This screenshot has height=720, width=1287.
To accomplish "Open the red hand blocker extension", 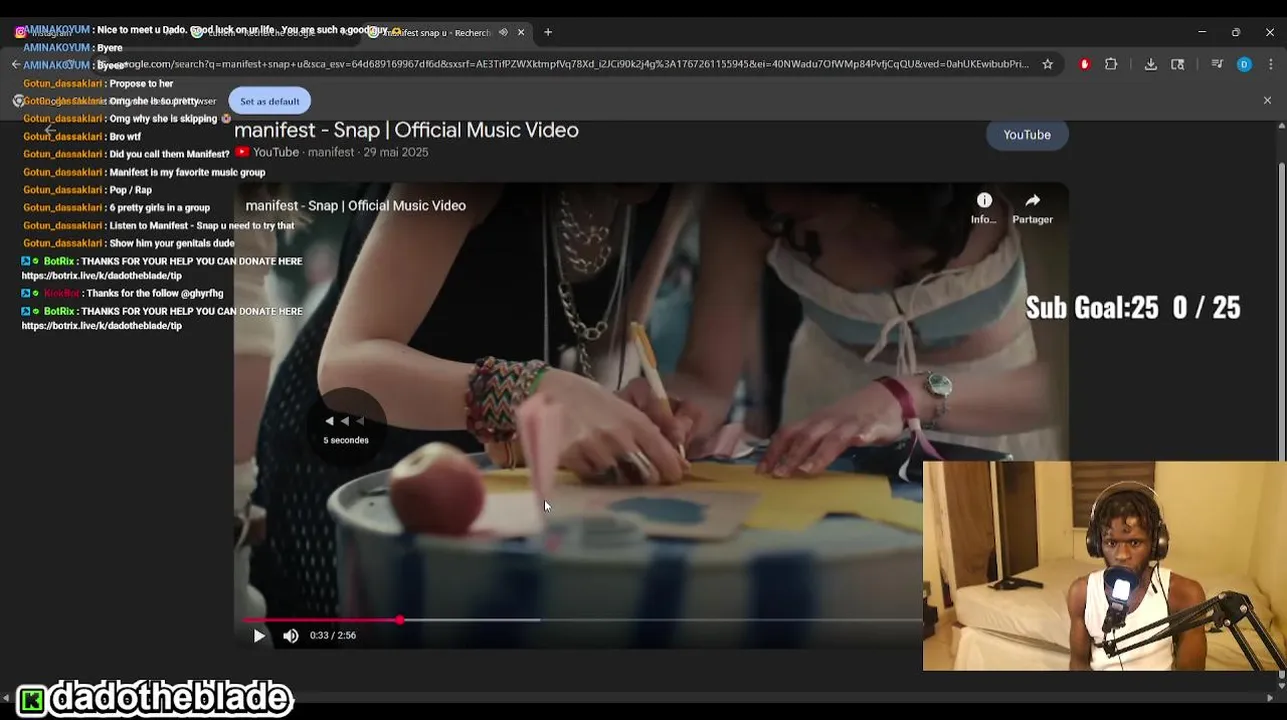I will point(1084,64).
